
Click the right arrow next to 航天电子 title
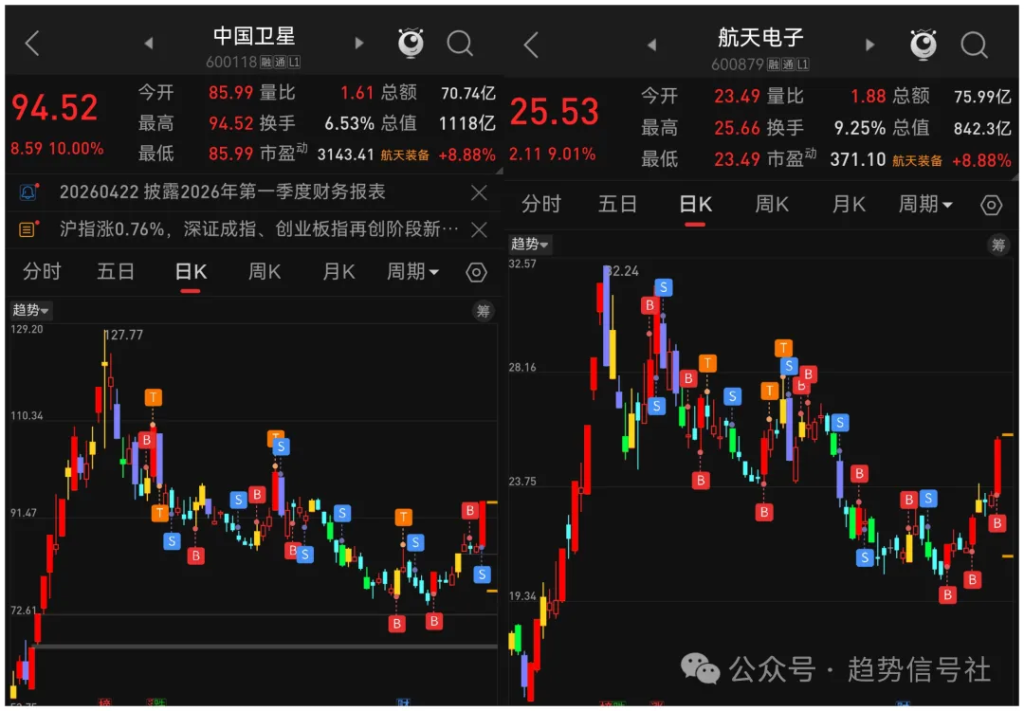(868, 44)
